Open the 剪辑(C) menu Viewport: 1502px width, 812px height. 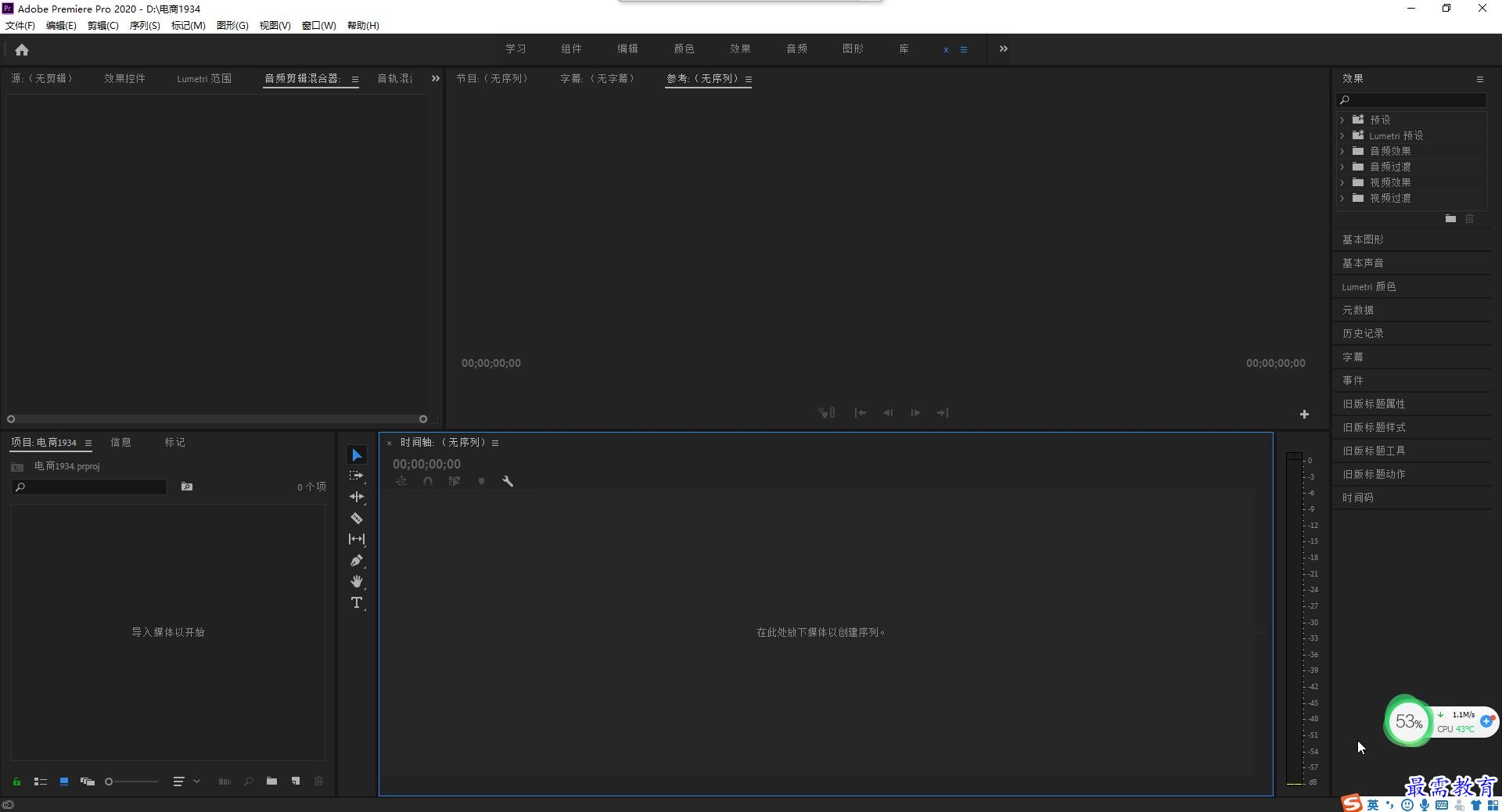point(103,25)
